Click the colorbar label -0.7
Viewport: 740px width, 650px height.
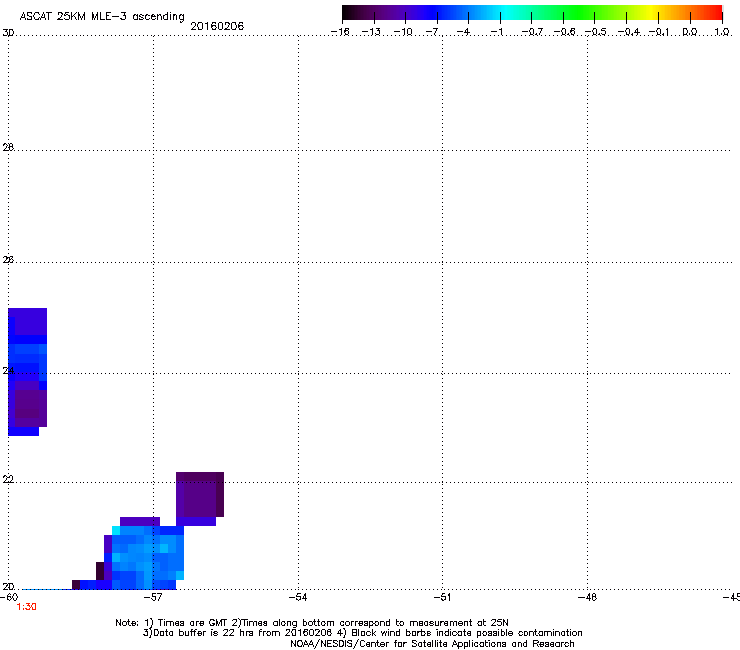(x=532, y=32)
